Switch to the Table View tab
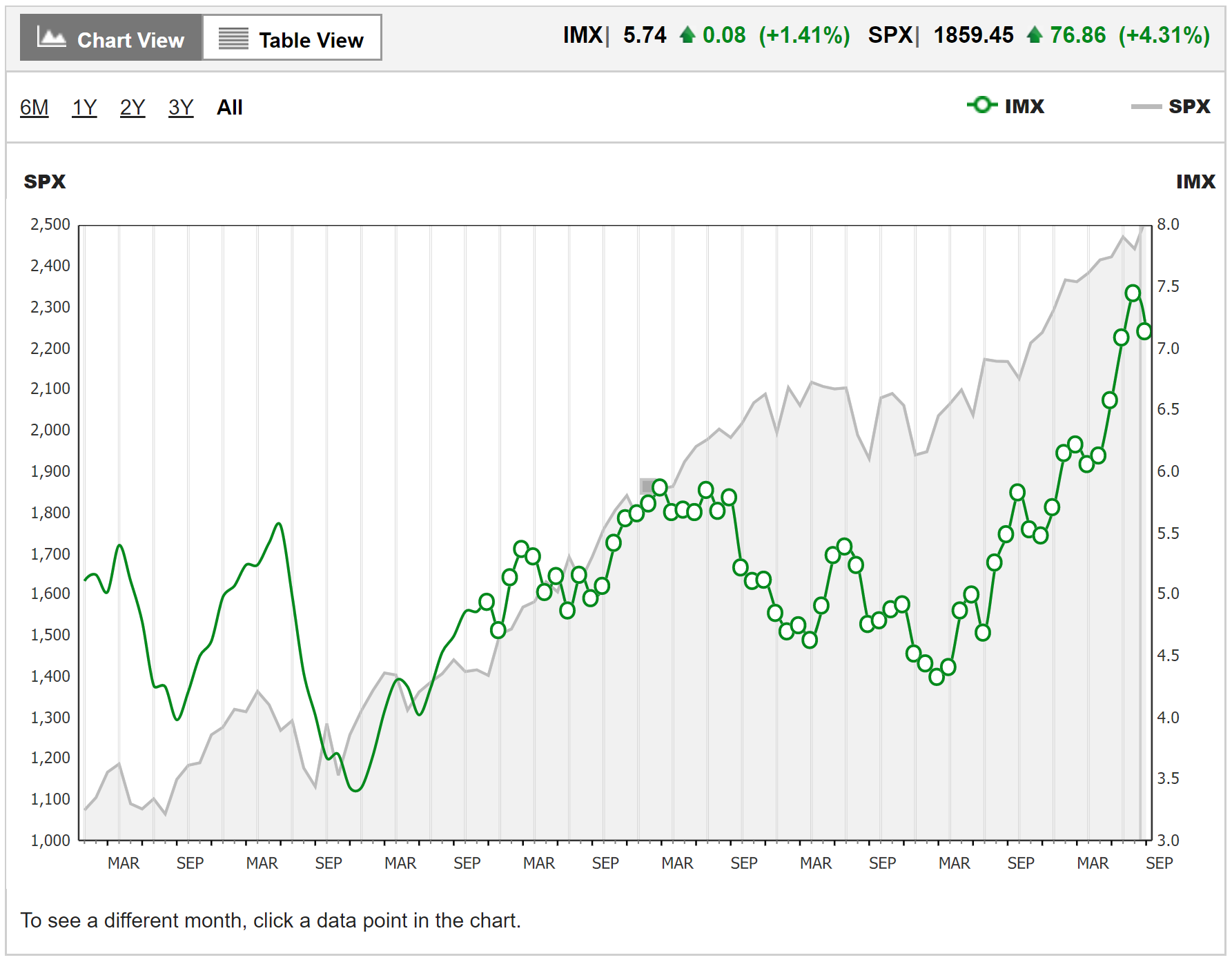The height and width of the screenshot is (962, 1232). point(292,37)
